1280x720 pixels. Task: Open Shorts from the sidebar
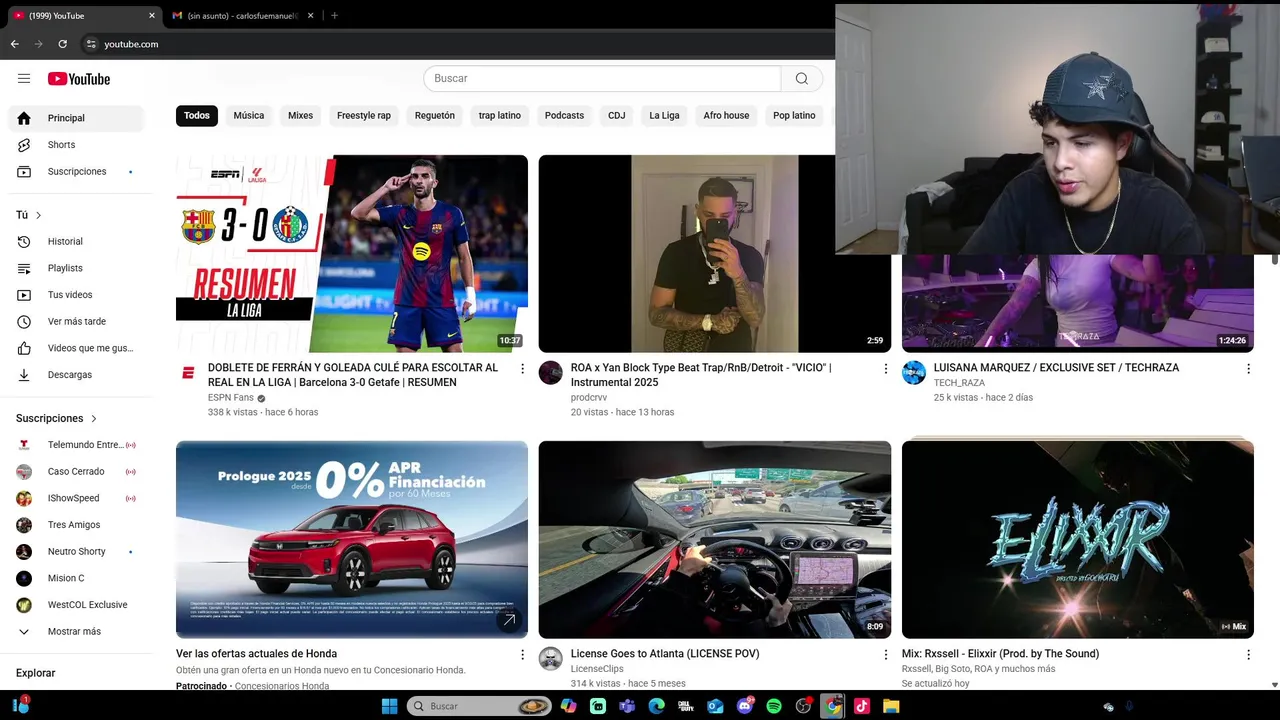click(x=76, y=145)
